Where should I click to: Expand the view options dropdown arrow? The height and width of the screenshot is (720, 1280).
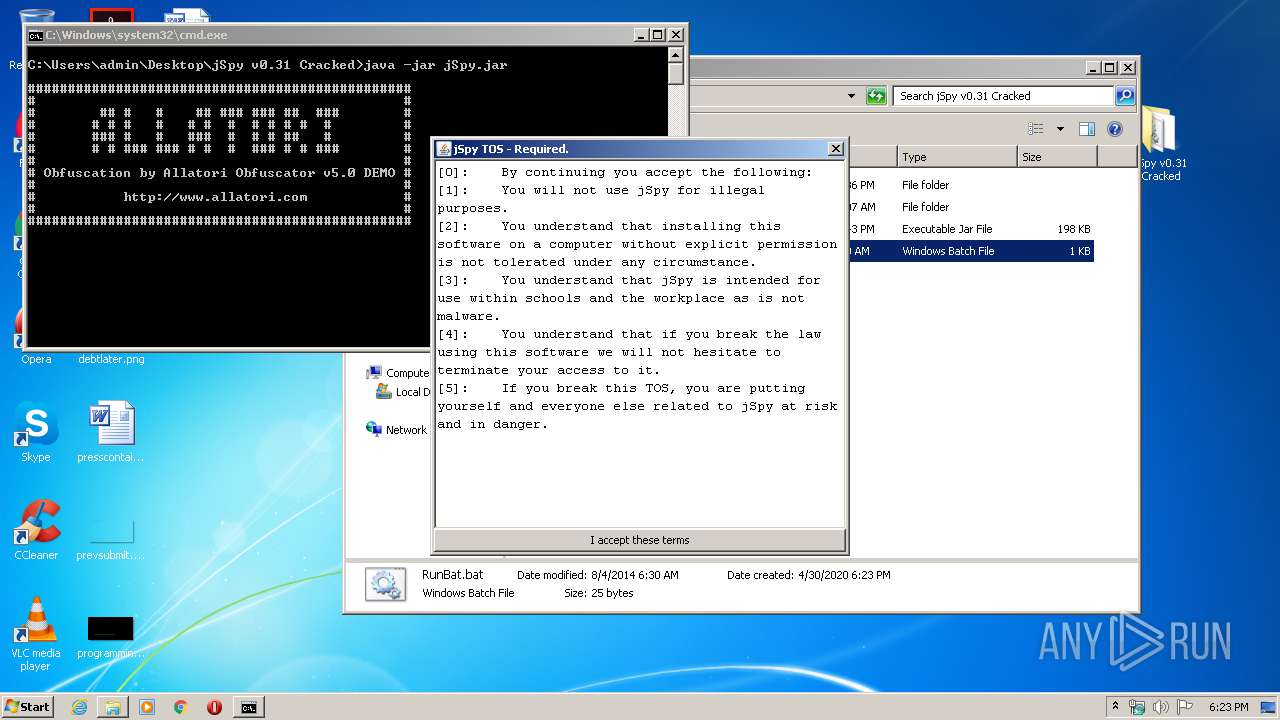pos(1060,129)
